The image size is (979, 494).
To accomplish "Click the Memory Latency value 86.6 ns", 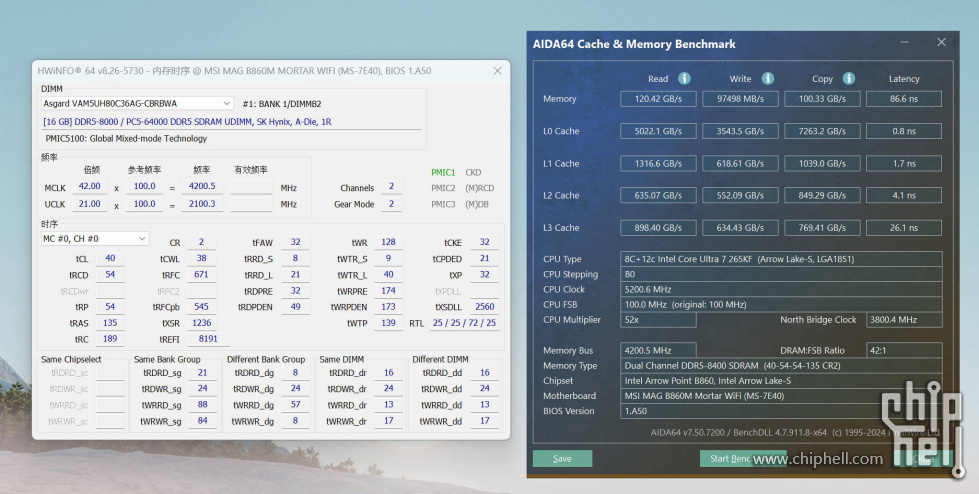I will pos(903,99).
